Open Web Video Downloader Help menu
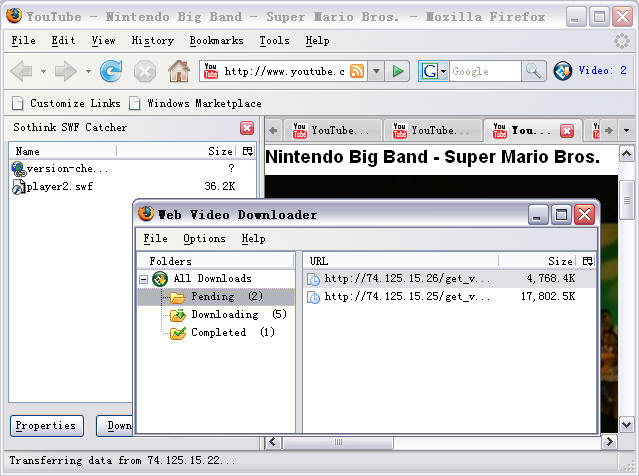 [x=253, y=238]
